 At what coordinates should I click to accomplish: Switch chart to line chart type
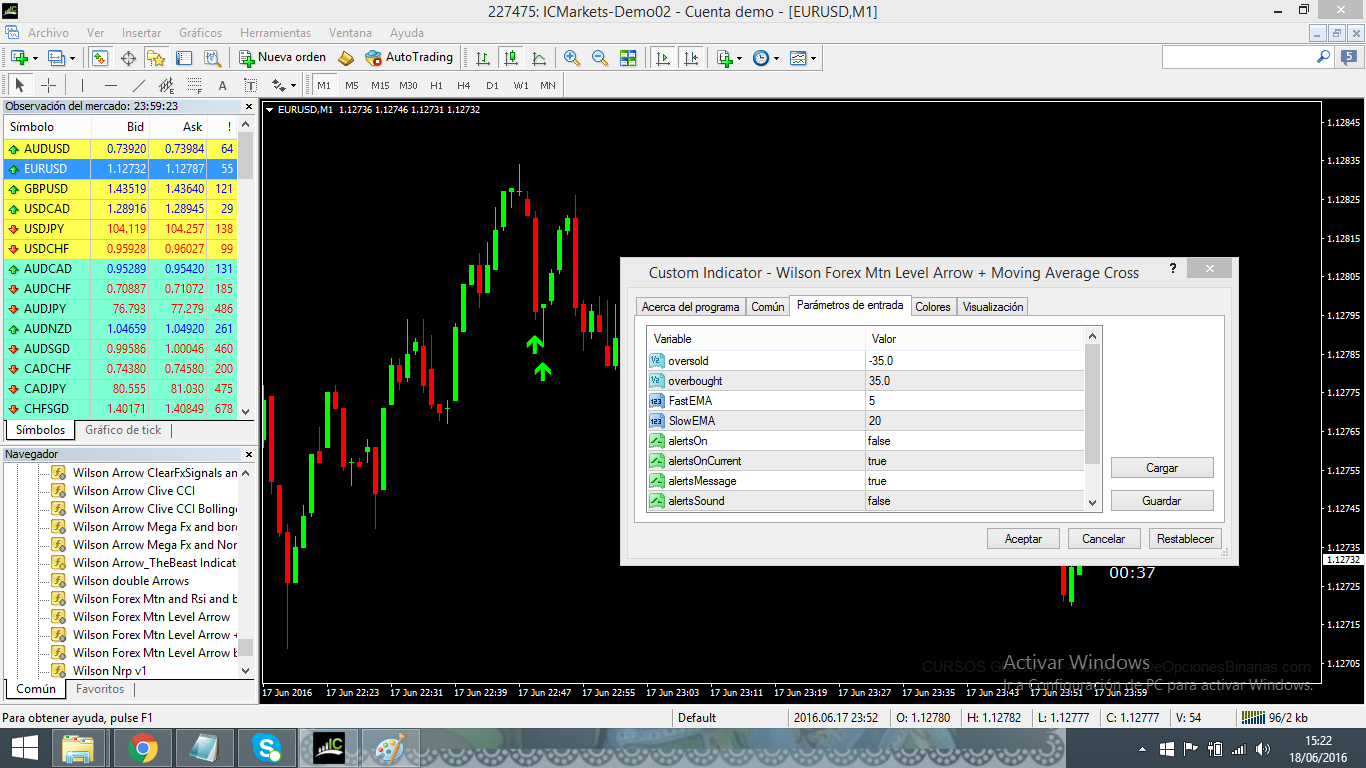point(539,58)
